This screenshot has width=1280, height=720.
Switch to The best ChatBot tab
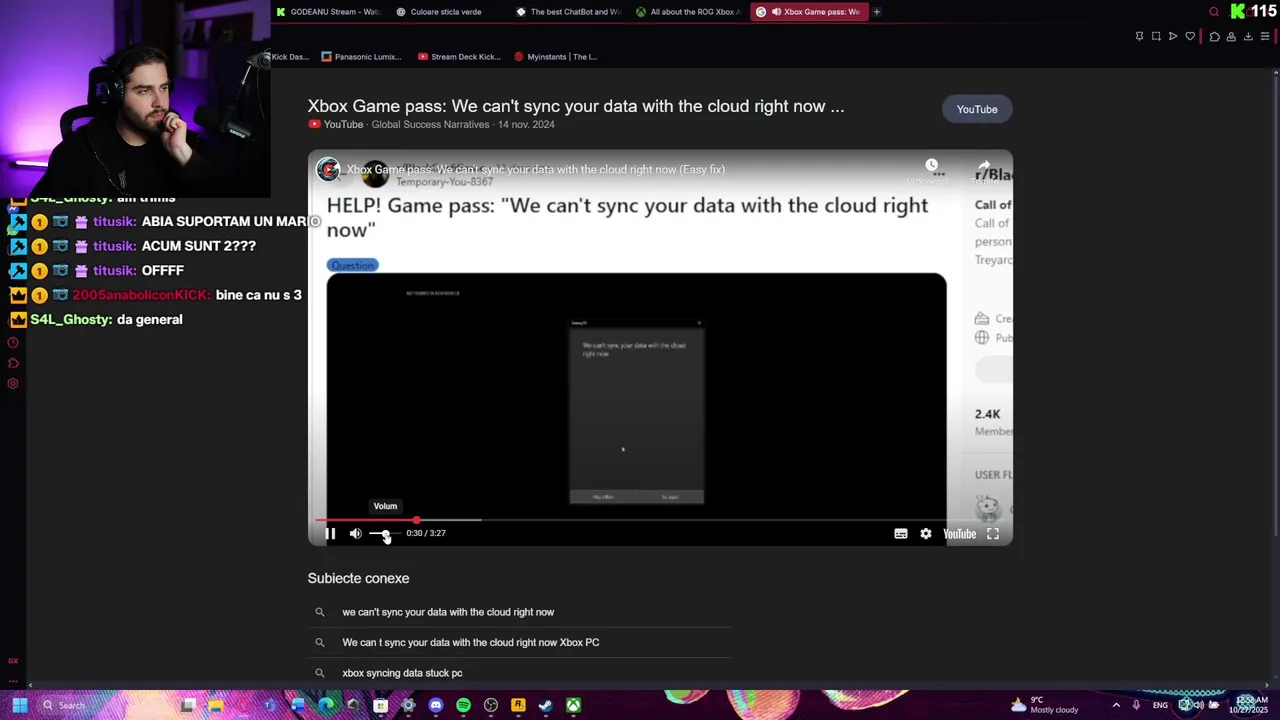click(x=568, y=12)
